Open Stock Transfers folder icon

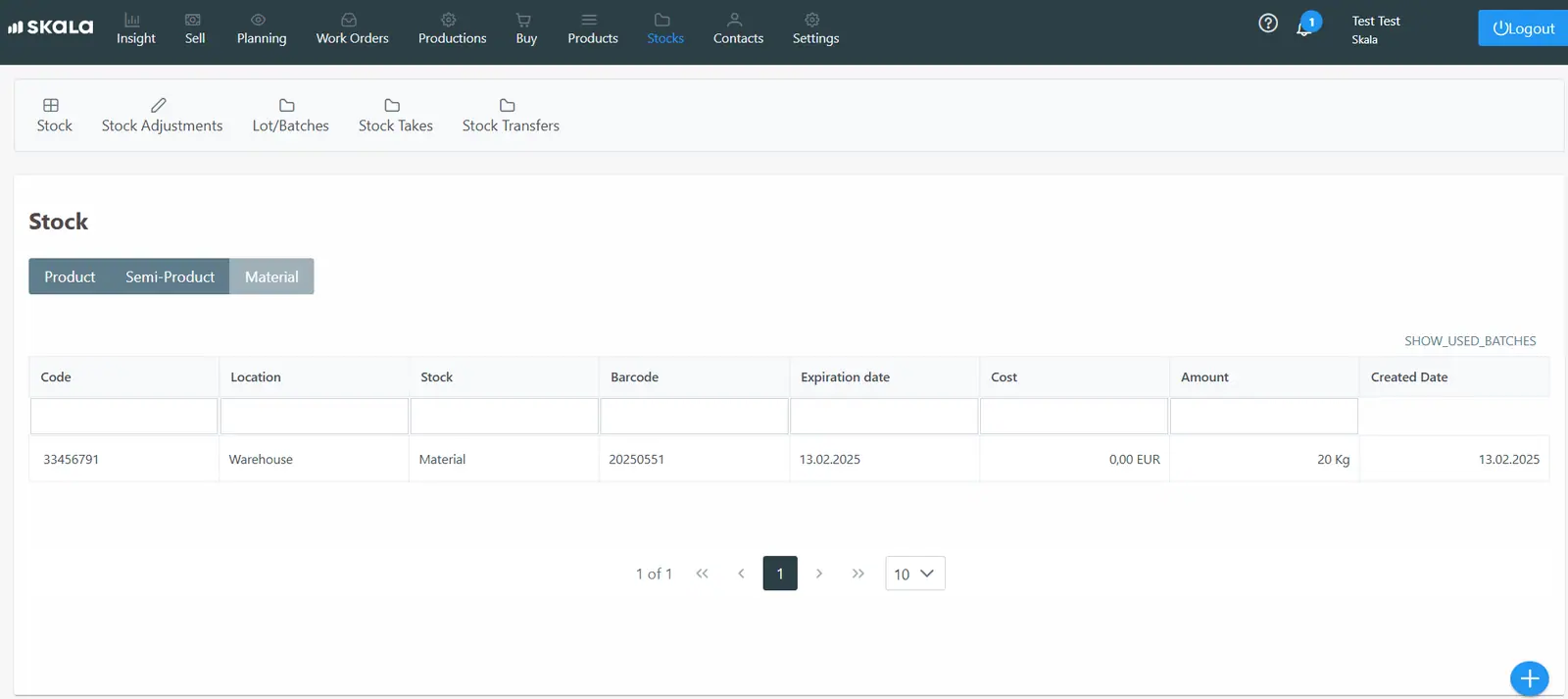coord(508,105)
